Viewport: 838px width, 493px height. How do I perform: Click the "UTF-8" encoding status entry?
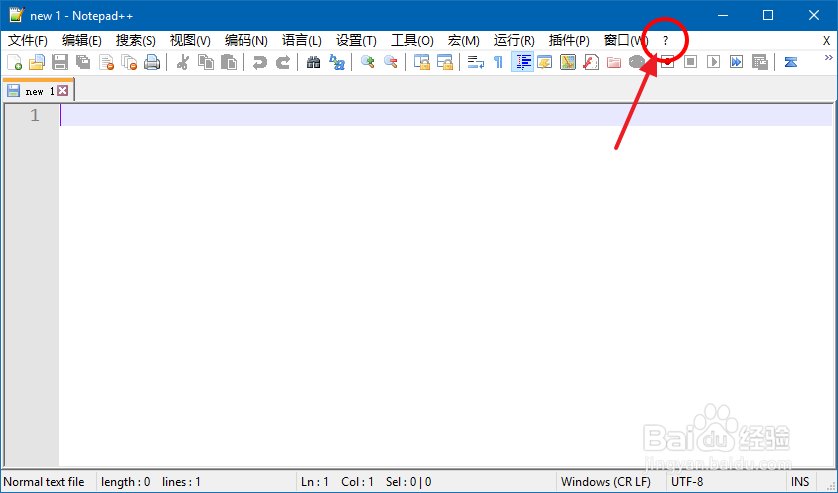[687, 482]
